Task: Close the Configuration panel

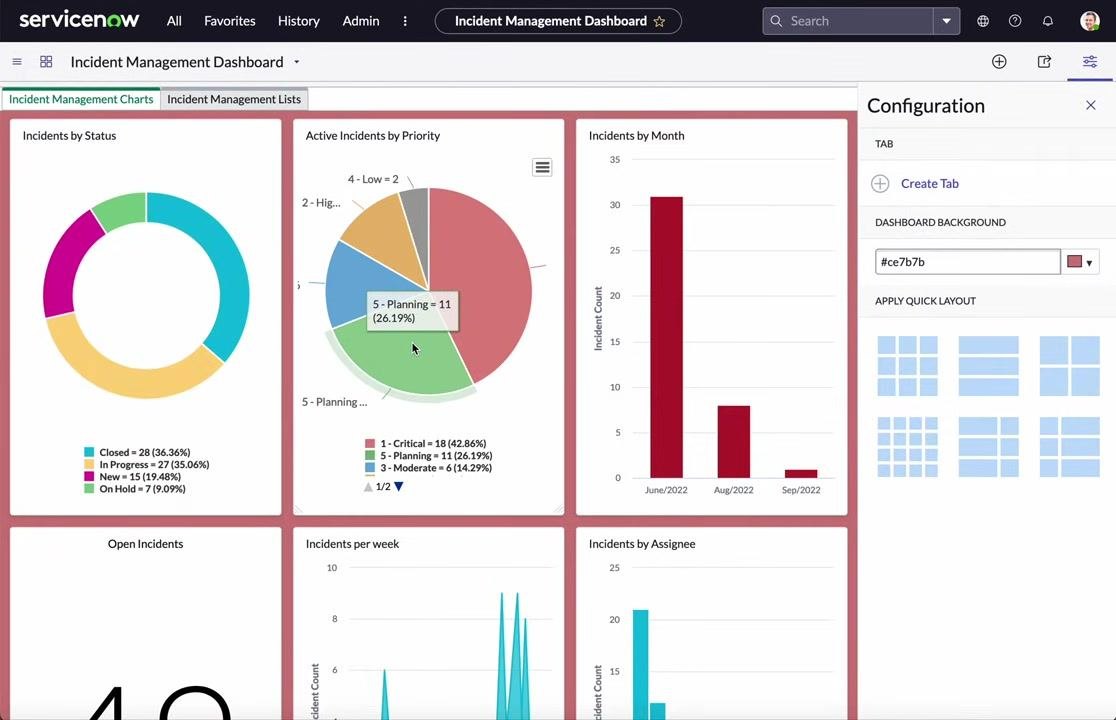Action: coord(1090,105)
